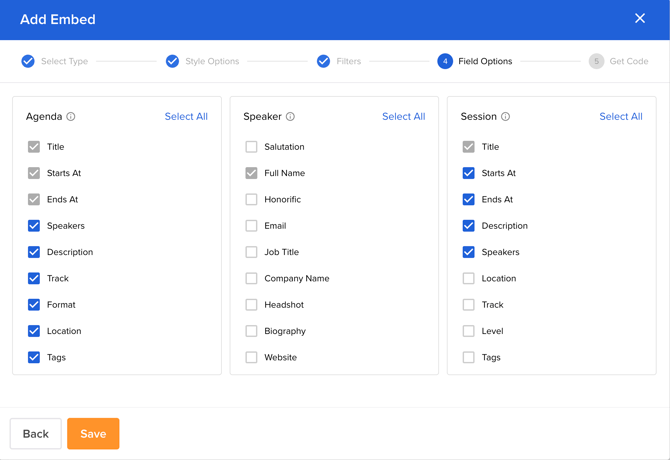Go to the Select Type step

pyautogui.click(x=55, y=61)
